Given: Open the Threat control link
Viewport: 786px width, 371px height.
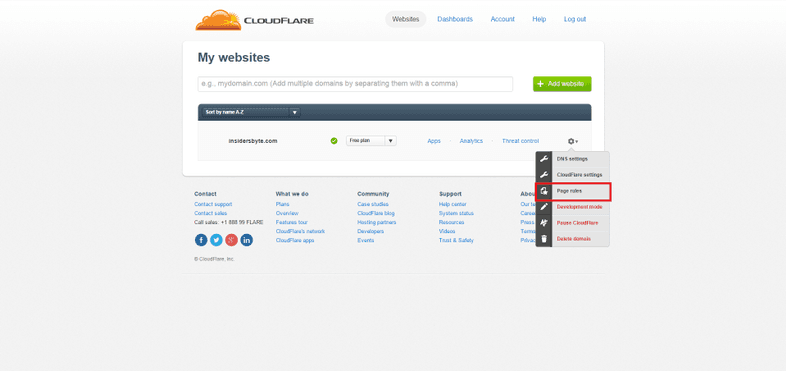Looking at the screenshot, I should tap(520, 141).
